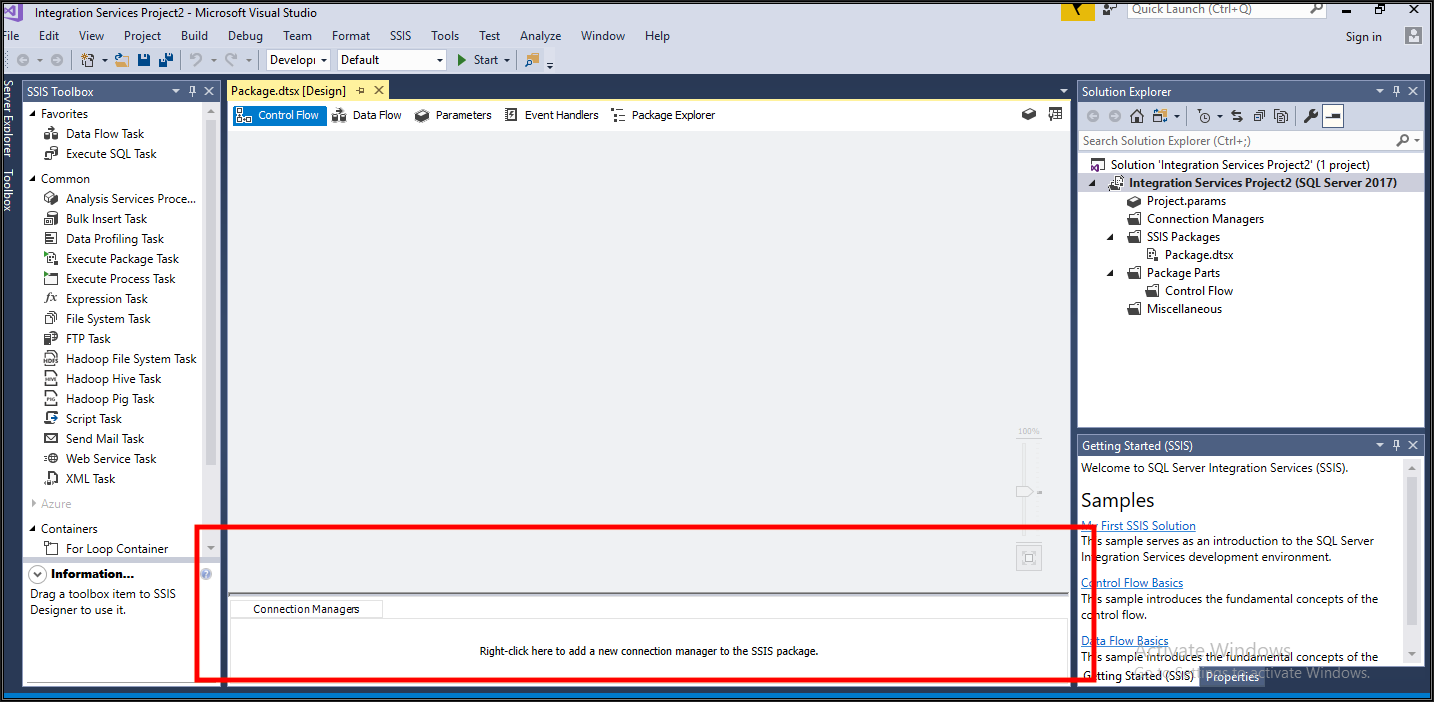This screenshot has width=1434, height=702.
Task: Collapse the Favorites toolbox group
Action: point(32,114)
